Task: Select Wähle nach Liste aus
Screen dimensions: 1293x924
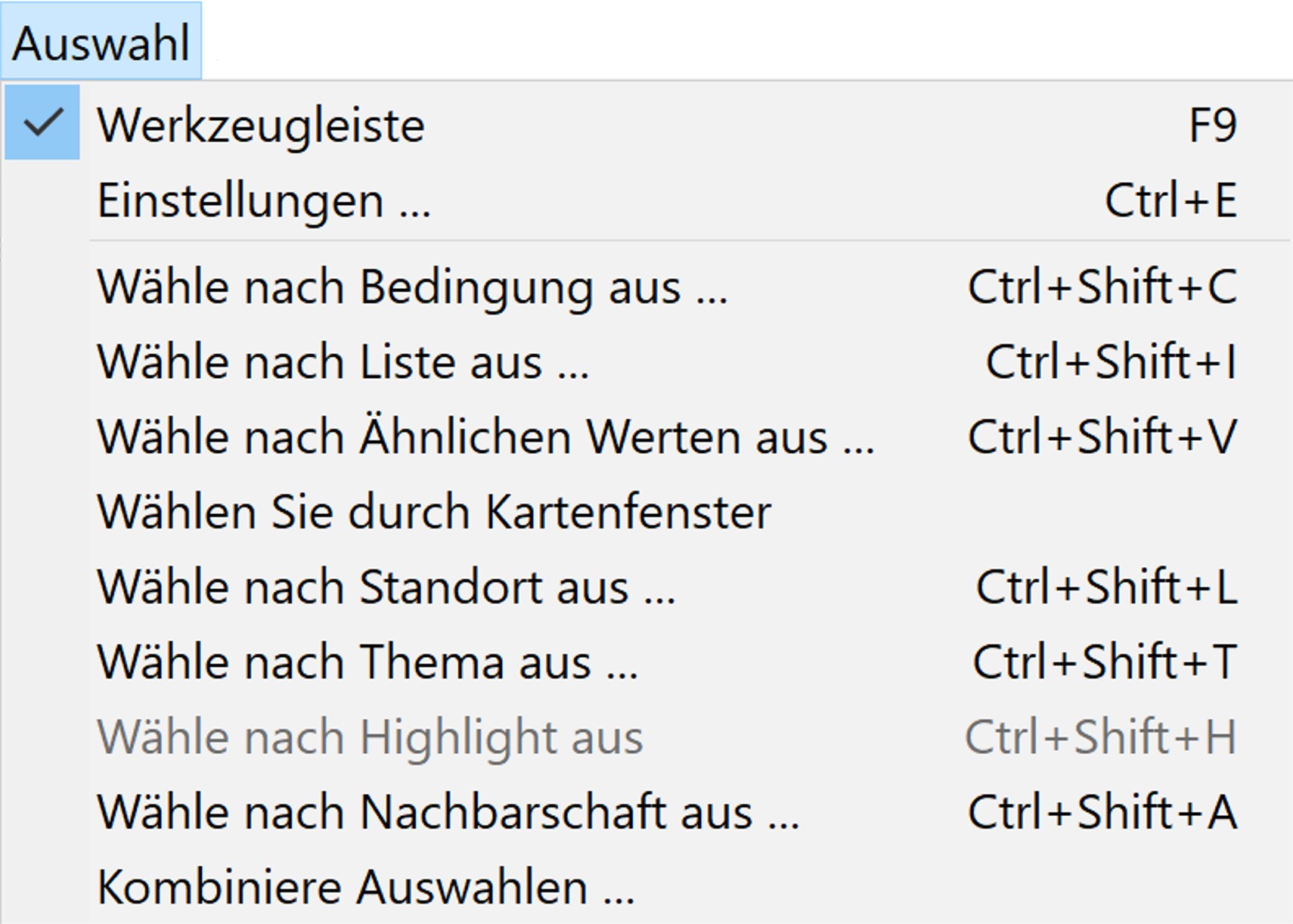Action: (x=343, y=361)
